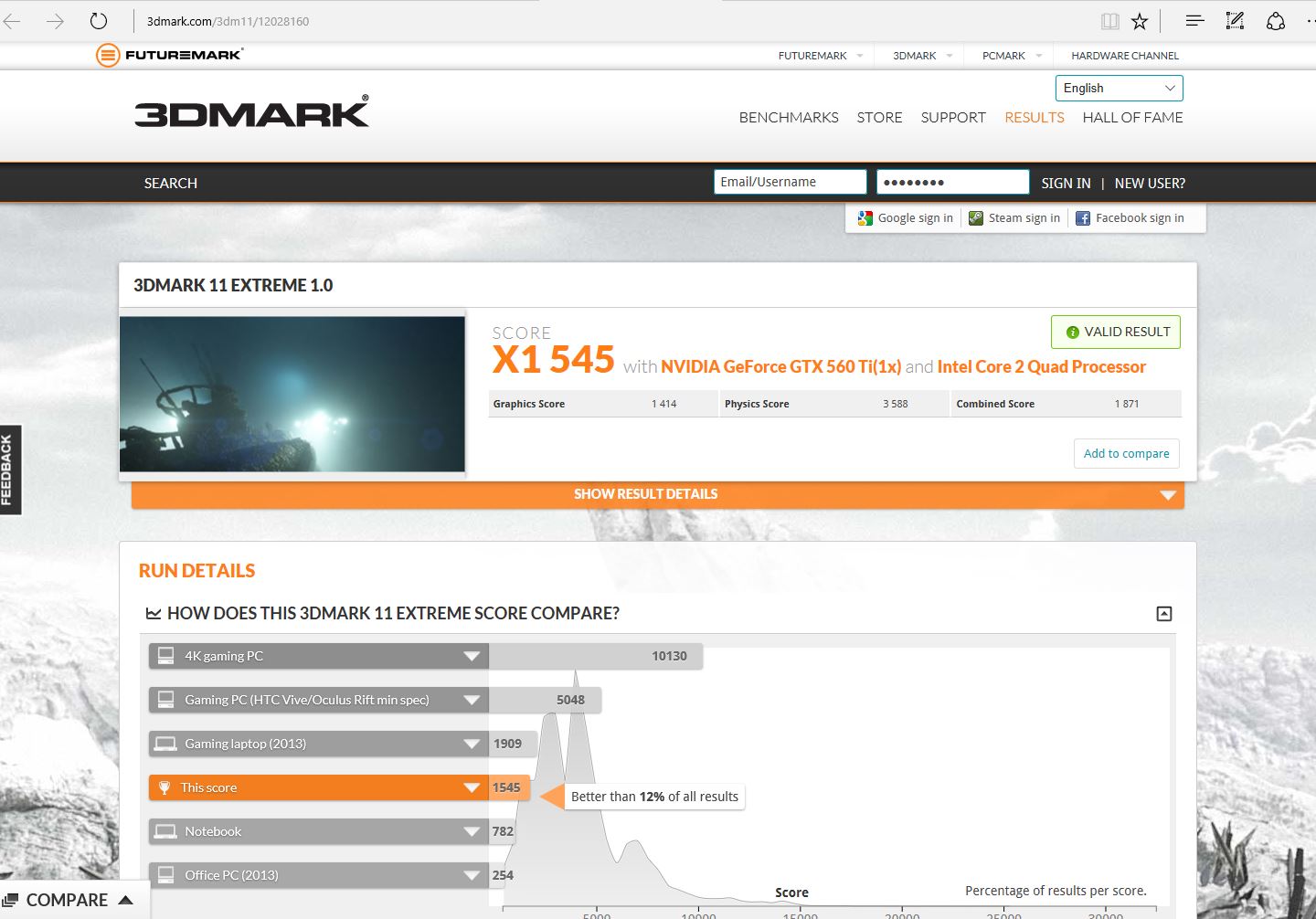The width and height of the screenshot is (1316, 919).
Task: Click the NEW USER? link
Action: pos(1150,184)
